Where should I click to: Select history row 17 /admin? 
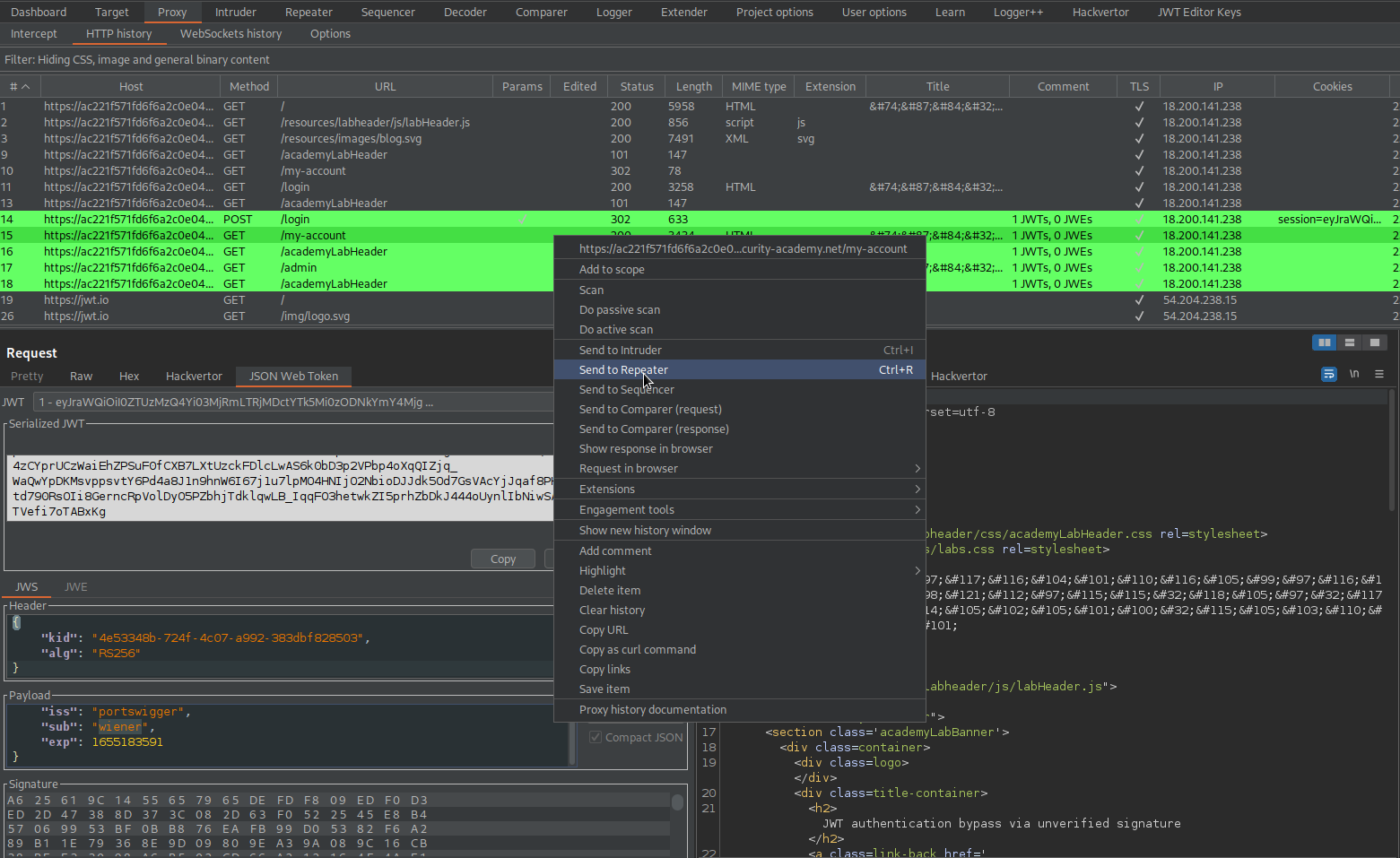point(700,268)
